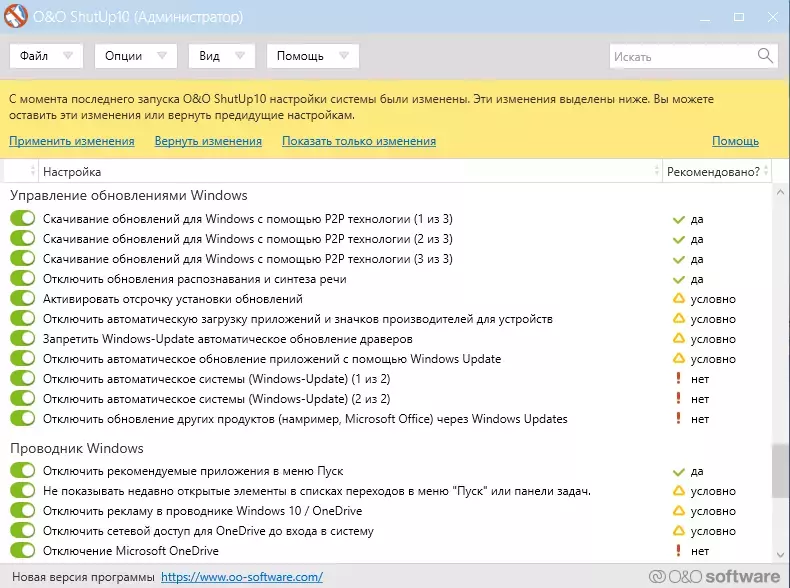Click the search magnifier icon
Screen dimensions: 790x588
point(765,55)
